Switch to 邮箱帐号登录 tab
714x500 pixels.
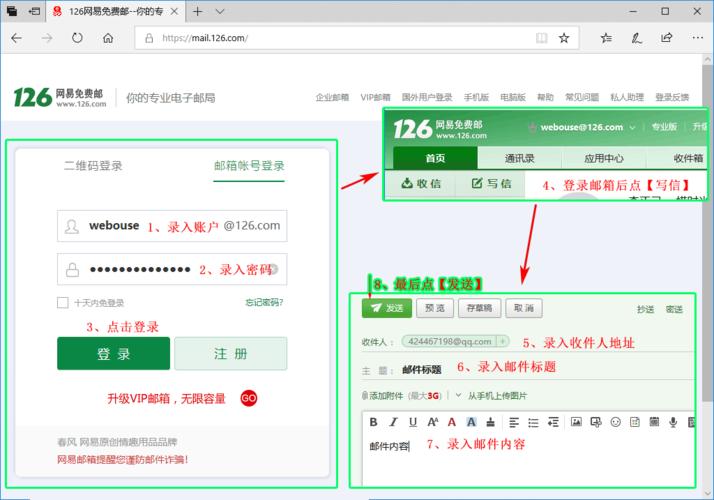tap(249, 166)
